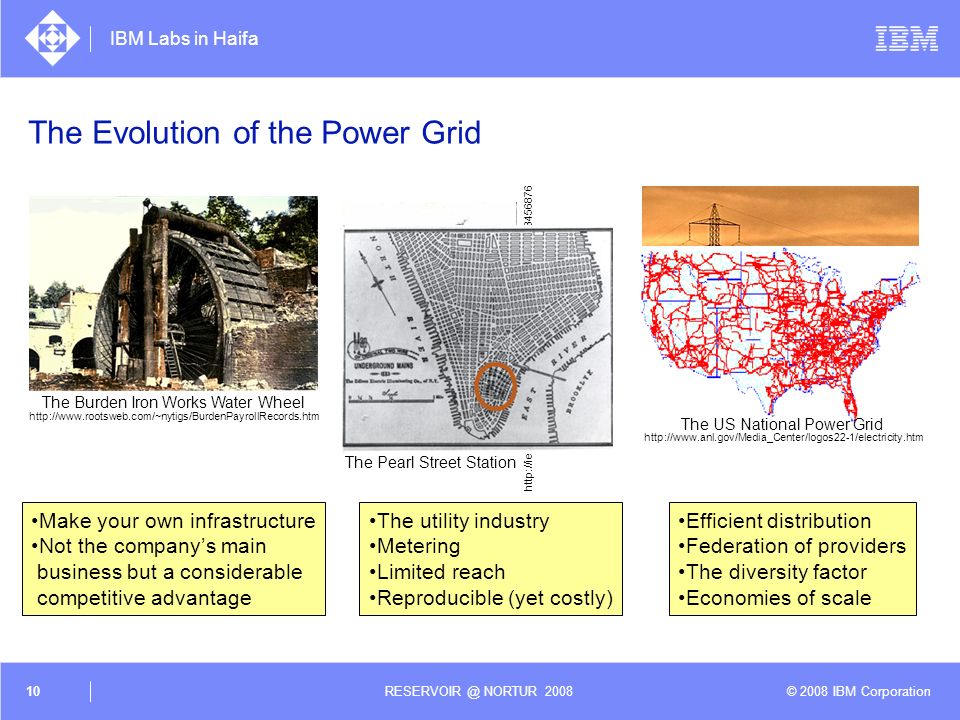Select the bullet 'Economies of scale'
This screenshot has height=720, width=960.
(774, 598)
